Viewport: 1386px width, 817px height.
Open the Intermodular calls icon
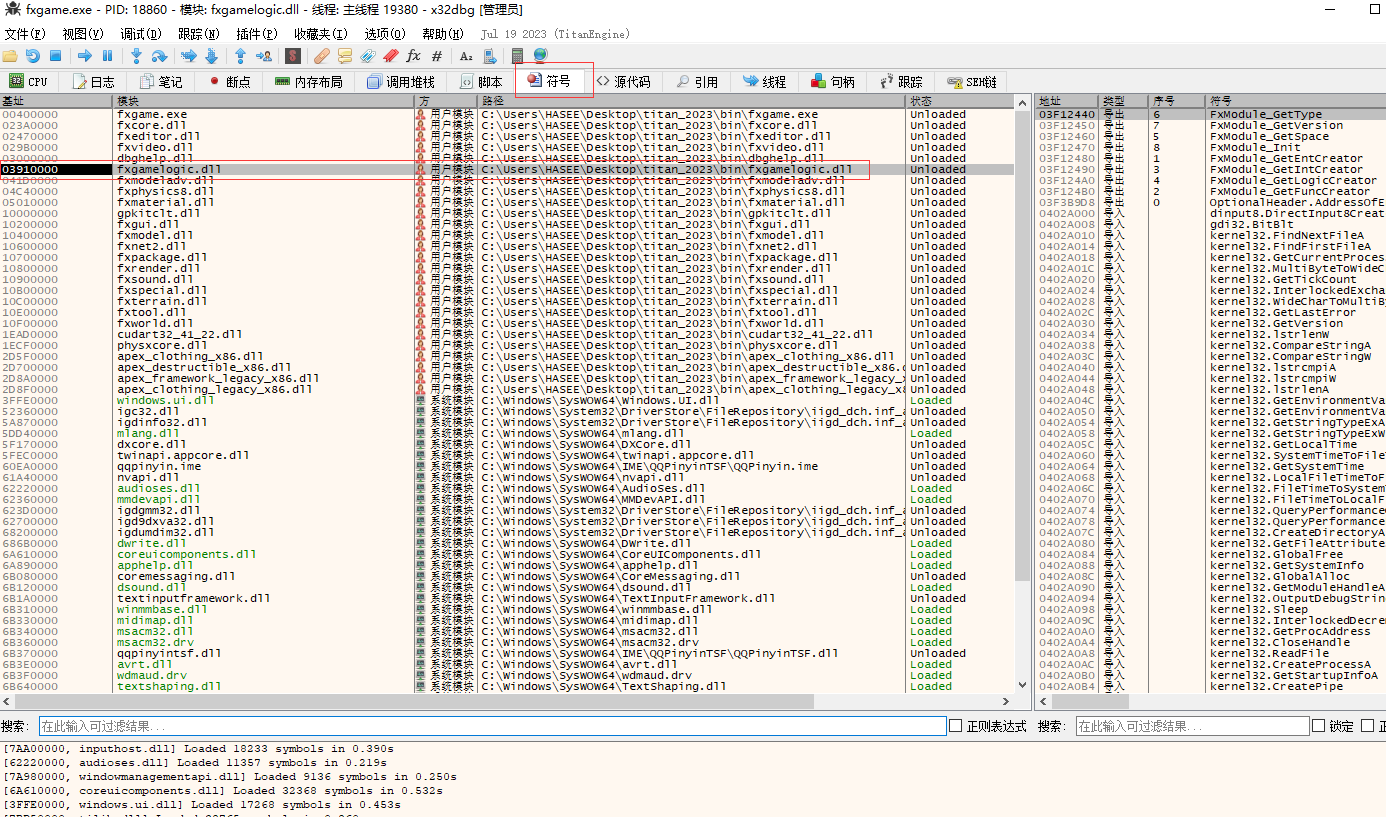(x=489, y=56)
